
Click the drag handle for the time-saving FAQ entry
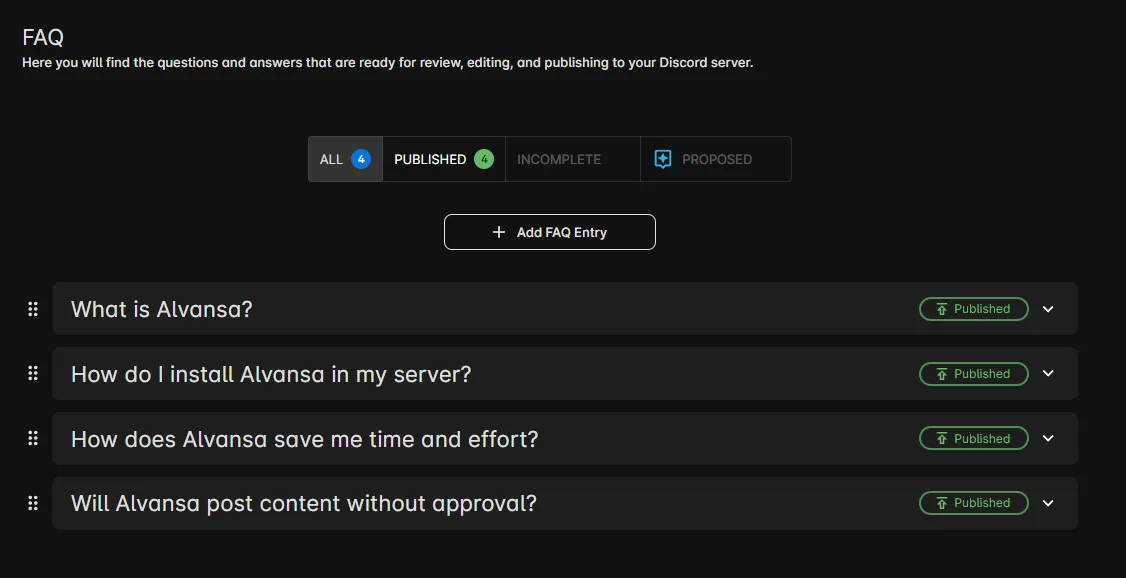pyautogui.click(x=33, y=439)
